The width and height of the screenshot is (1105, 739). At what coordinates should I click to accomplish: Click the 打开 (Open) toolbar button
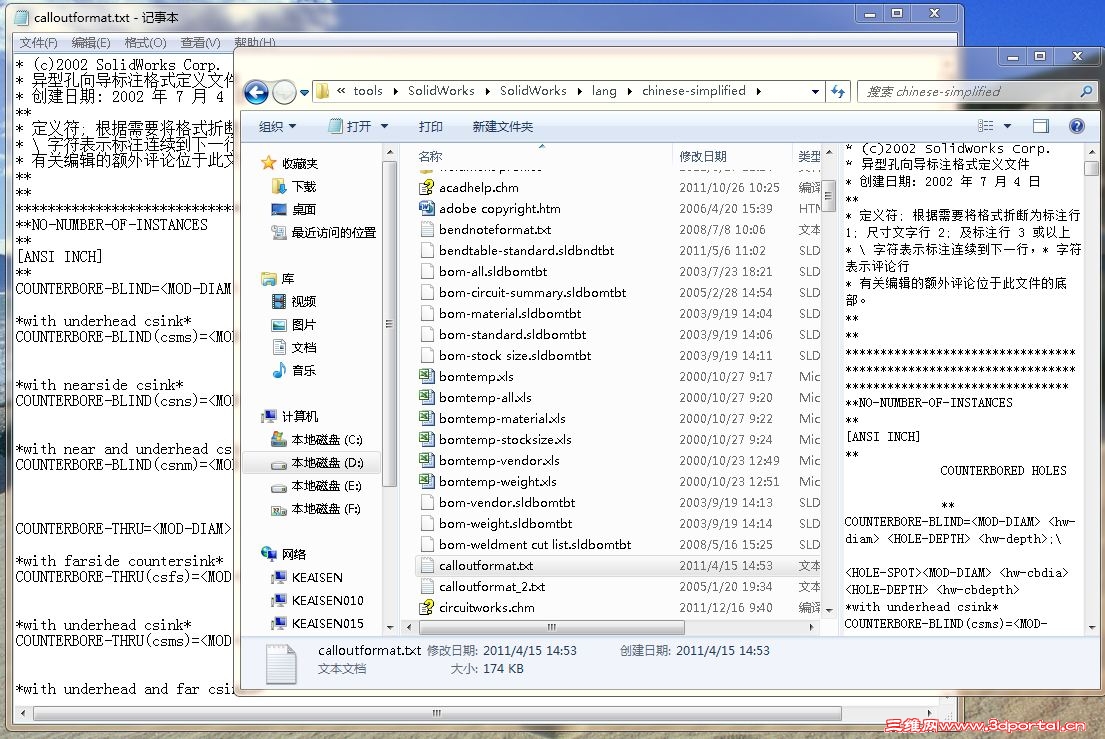pos(350,127)
